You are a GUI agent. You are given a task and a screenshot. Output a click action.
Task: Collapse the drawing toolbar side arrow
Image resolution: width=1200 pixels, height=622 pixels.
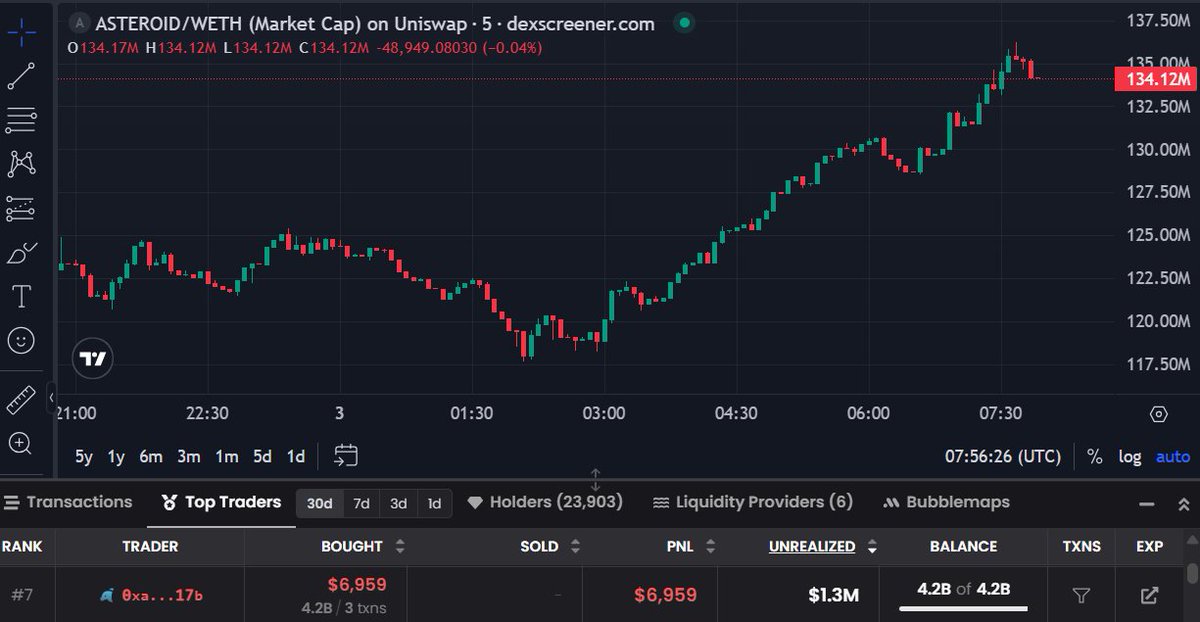pos(50,400)
